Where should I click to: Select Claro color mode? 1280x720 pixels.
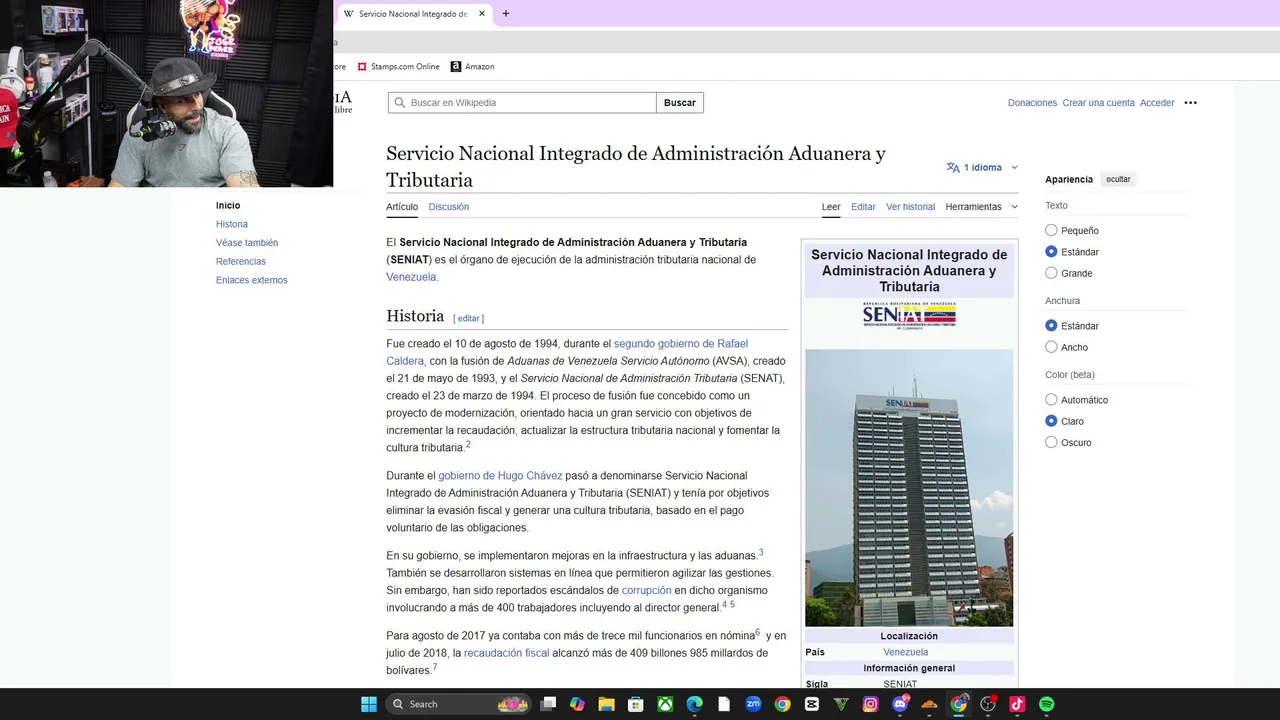click(x=1051, y=421)
